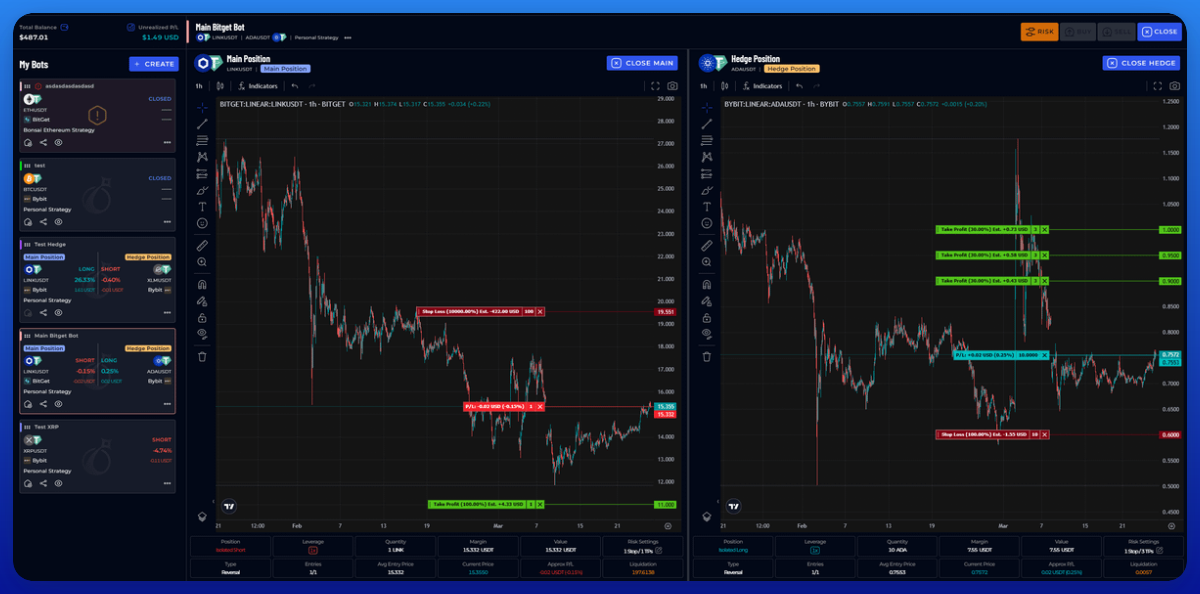Take a snapshot of the Hedge Position chart

[x=1177, y=86]
